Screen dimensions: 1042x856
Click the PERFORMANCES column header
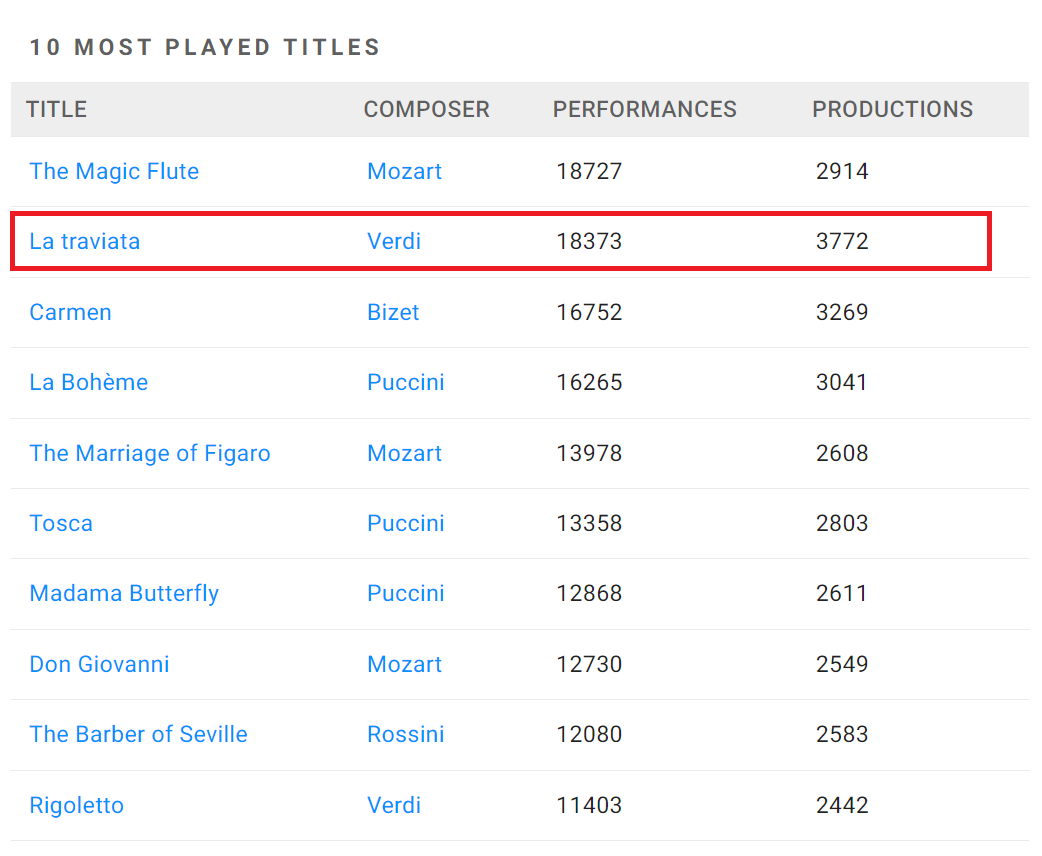(x=645, y=109)
